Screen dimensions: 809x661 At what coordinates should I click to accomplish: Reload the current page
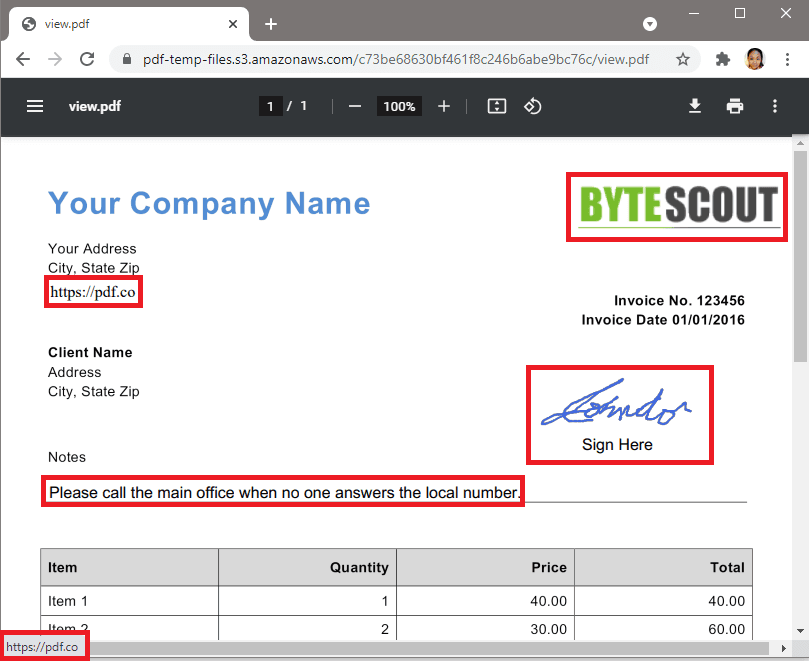coord(87,59)
